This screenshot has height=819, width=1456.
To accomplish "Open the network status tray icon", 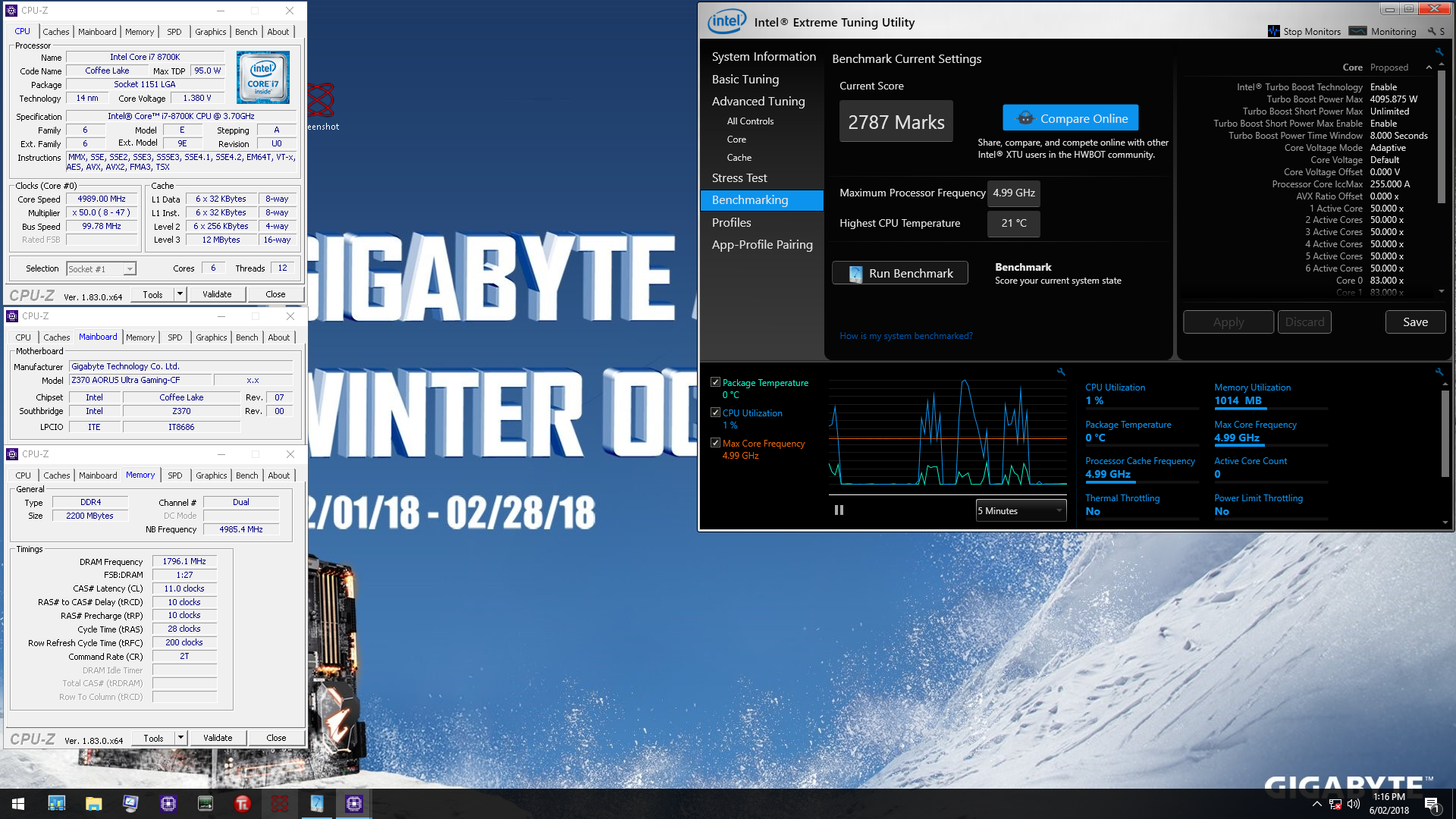I will [x=1335, y=804].
